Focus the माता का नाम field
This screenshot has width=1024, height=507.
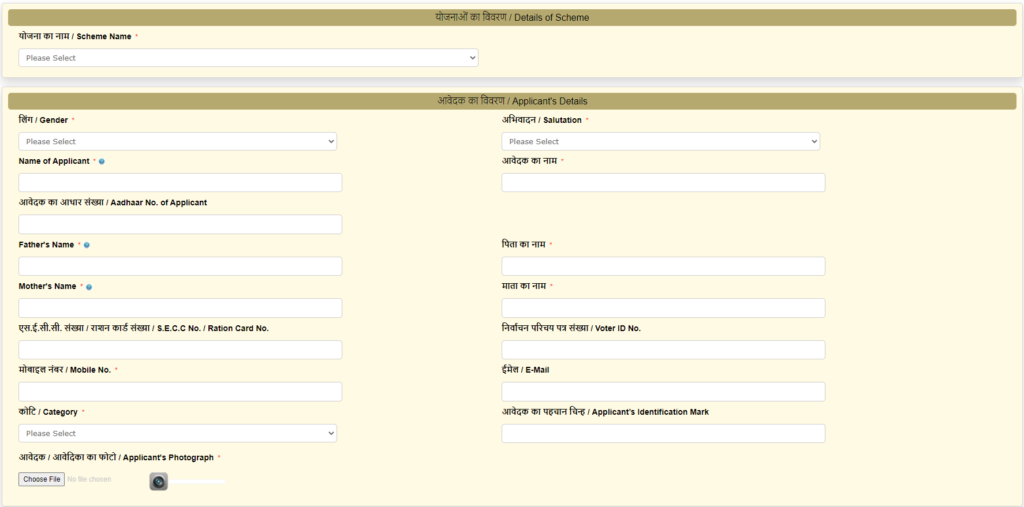pyautogui.click(x=664, y=308)
